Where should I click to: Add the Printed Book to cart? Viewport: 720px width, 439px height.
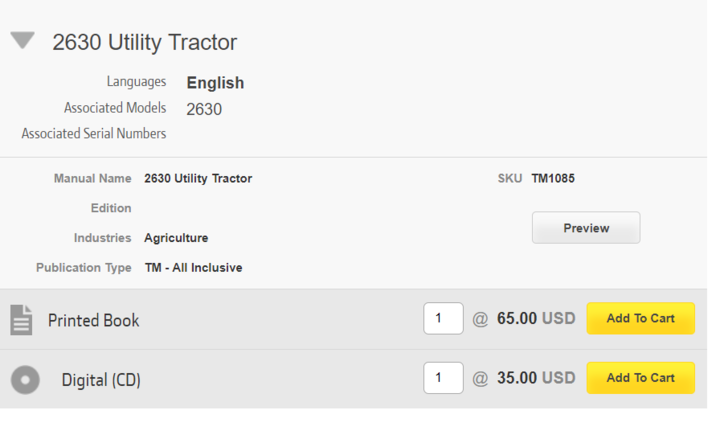click(x=641, y=318)
